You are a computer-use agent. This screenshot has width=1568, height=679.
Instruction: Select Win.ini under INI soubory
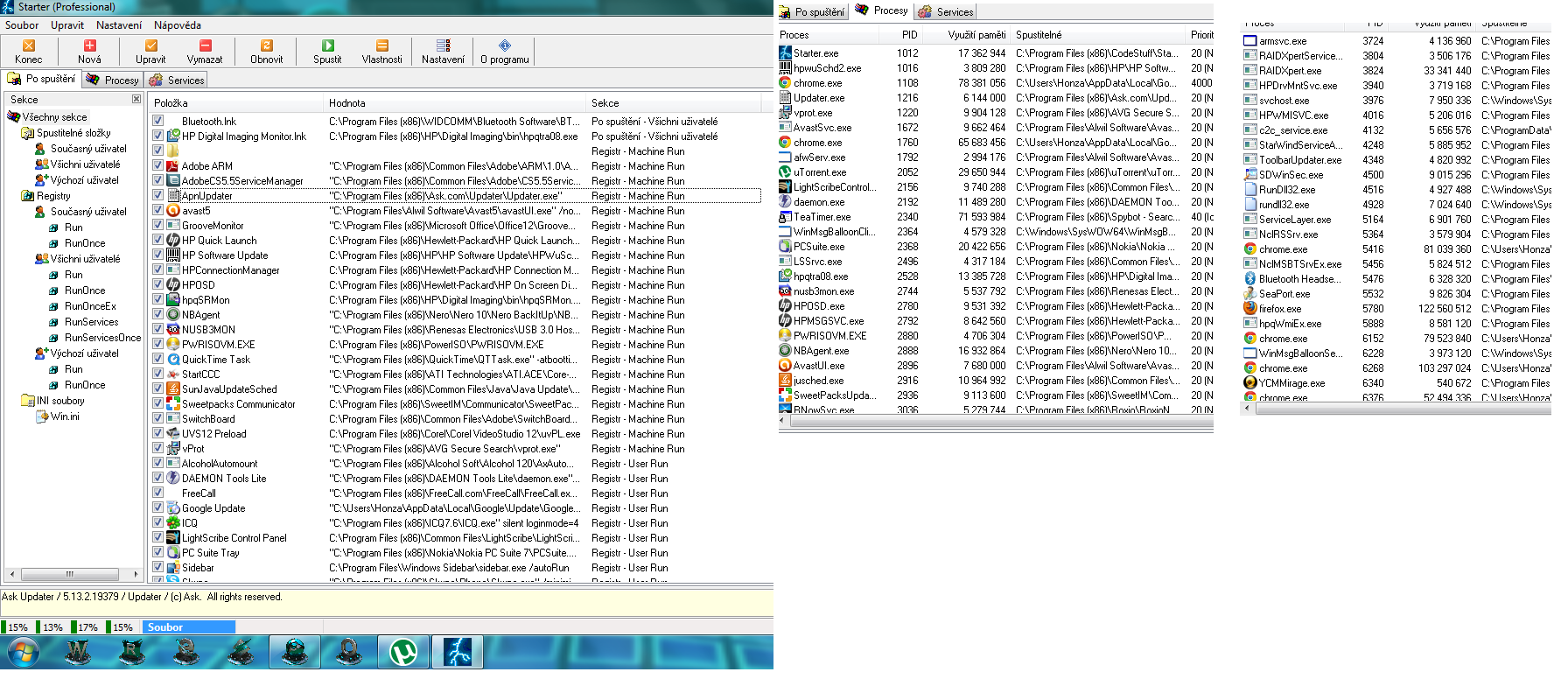coord(65,416)
